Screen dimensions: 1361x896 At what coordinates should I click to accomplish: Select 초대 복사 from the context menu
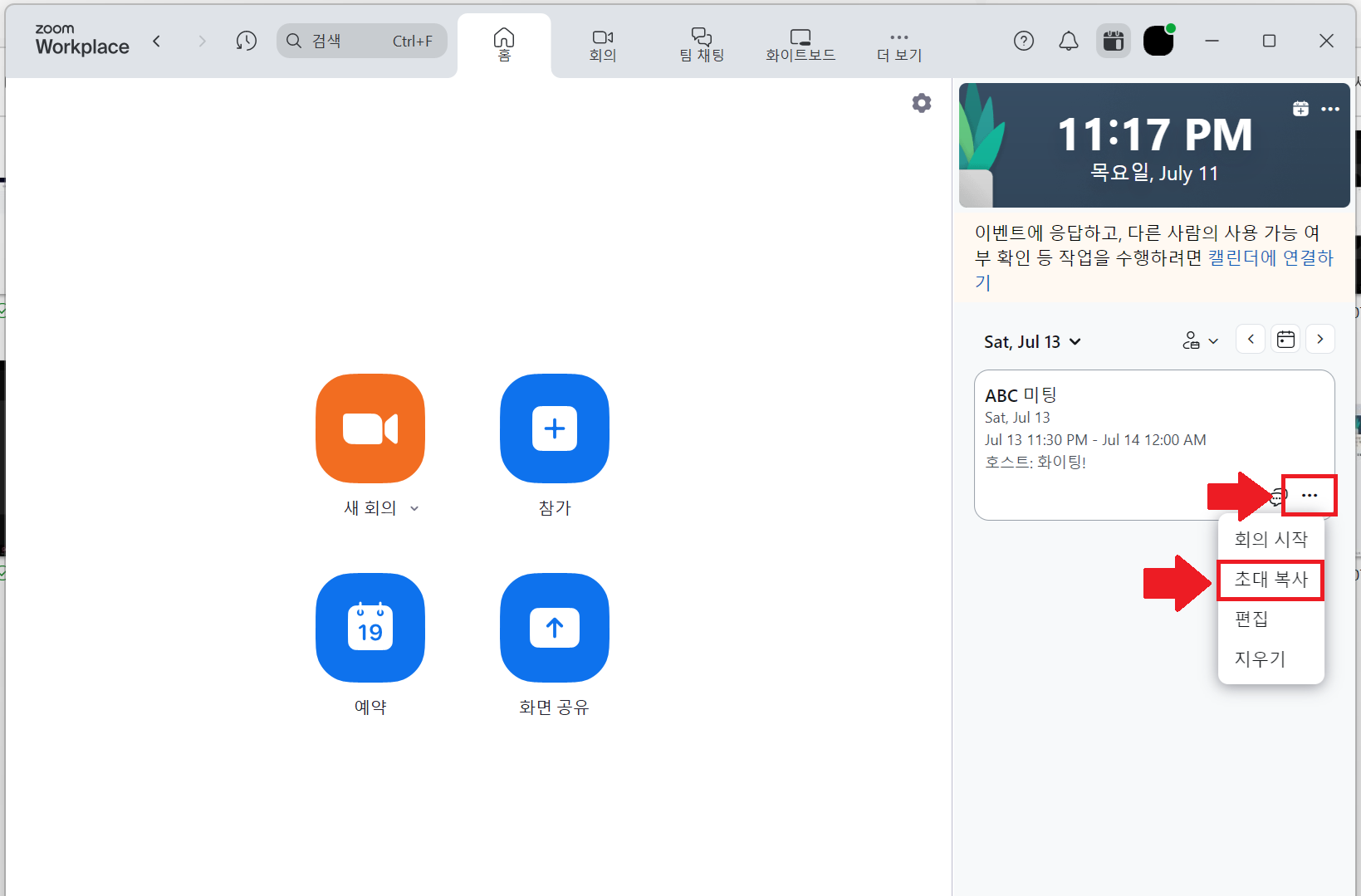pyautogui.click(x=1270, y=580)
